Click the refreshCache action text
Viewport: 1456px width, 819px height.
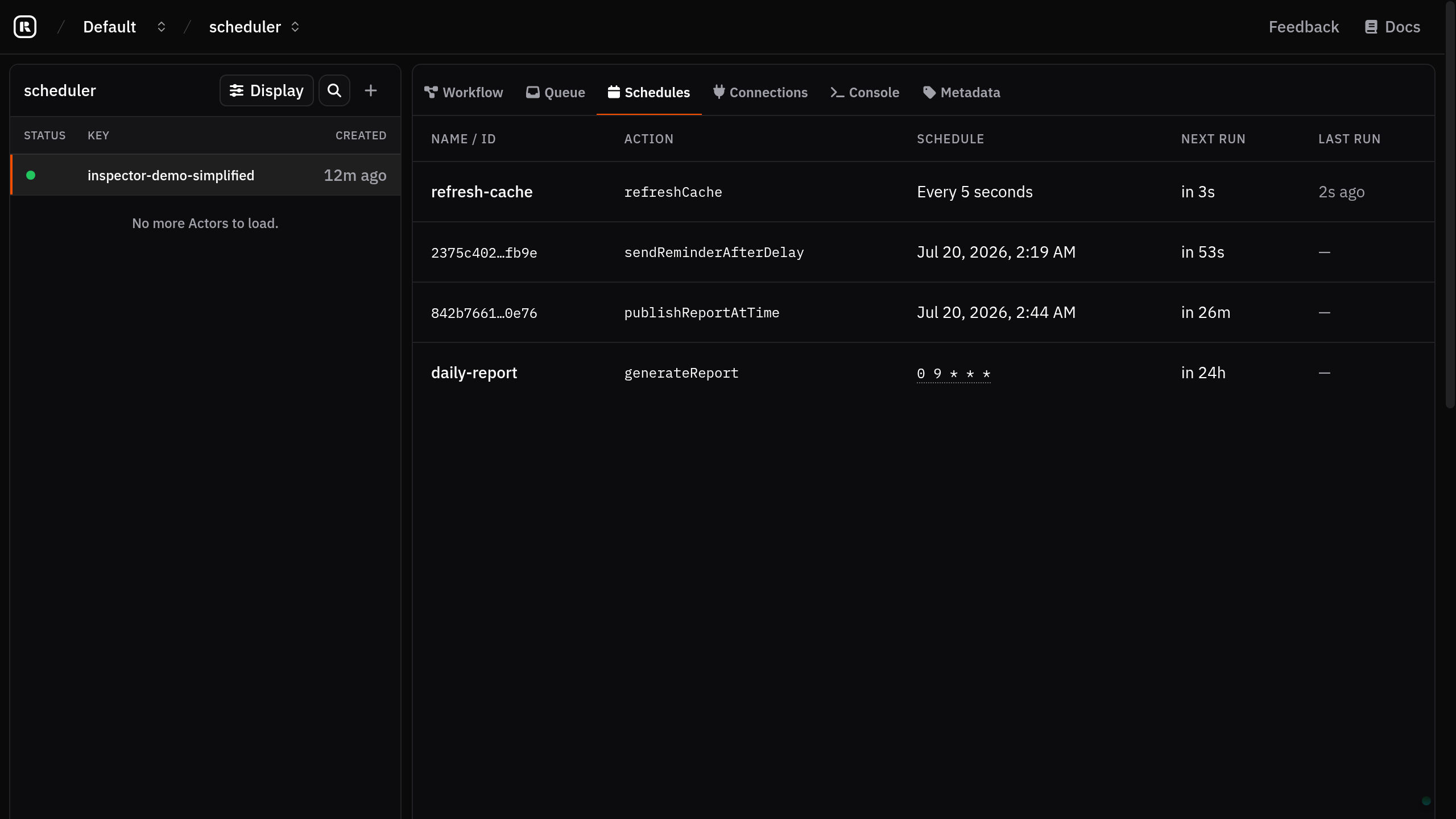tap(673, 192)
